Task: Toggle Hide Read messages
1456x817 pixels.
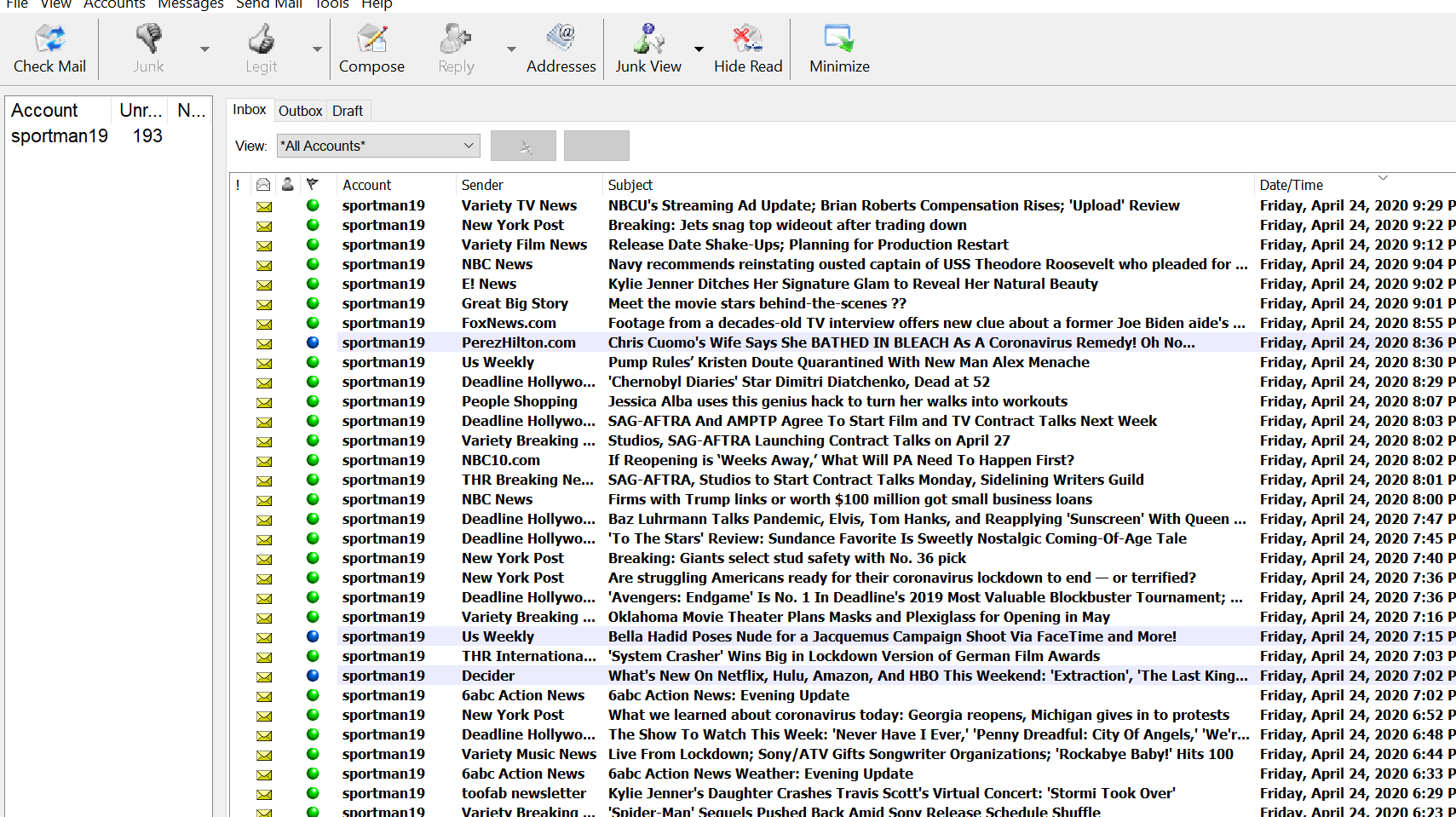Action: 747,49
